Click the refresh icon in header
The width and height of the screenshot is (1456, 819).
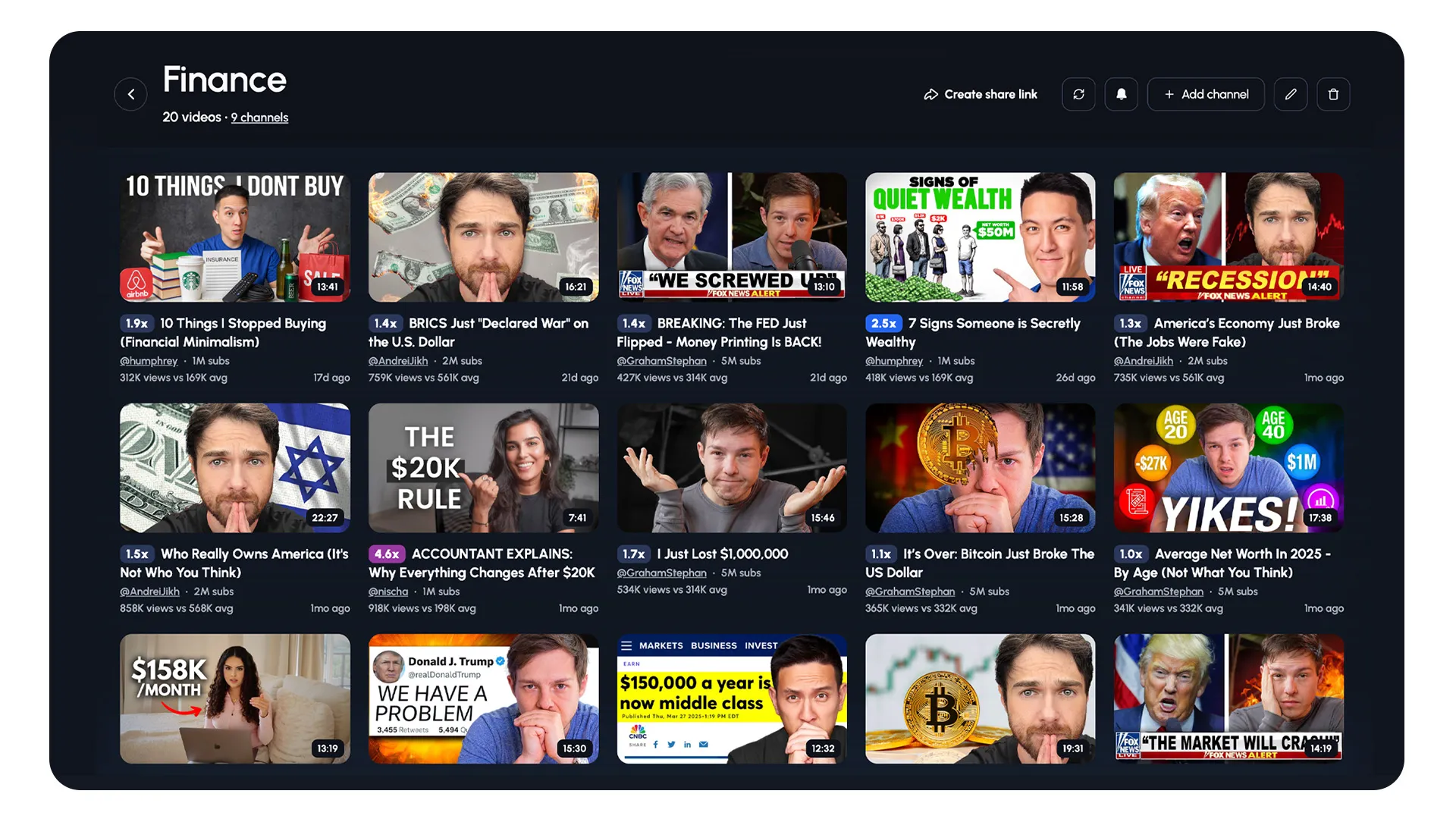(1078, 94)
